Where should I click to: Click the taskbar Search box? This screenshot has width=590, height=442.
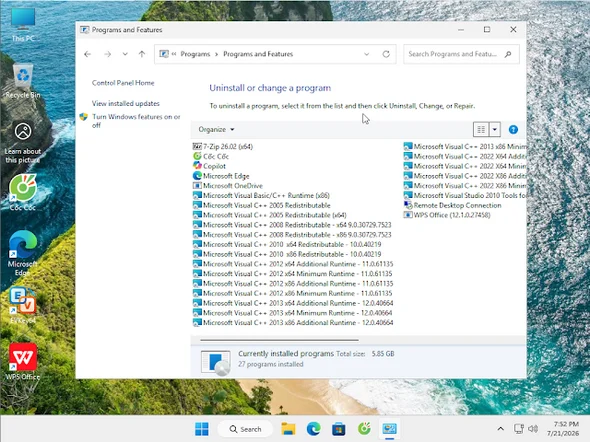(x=245, y=429)
